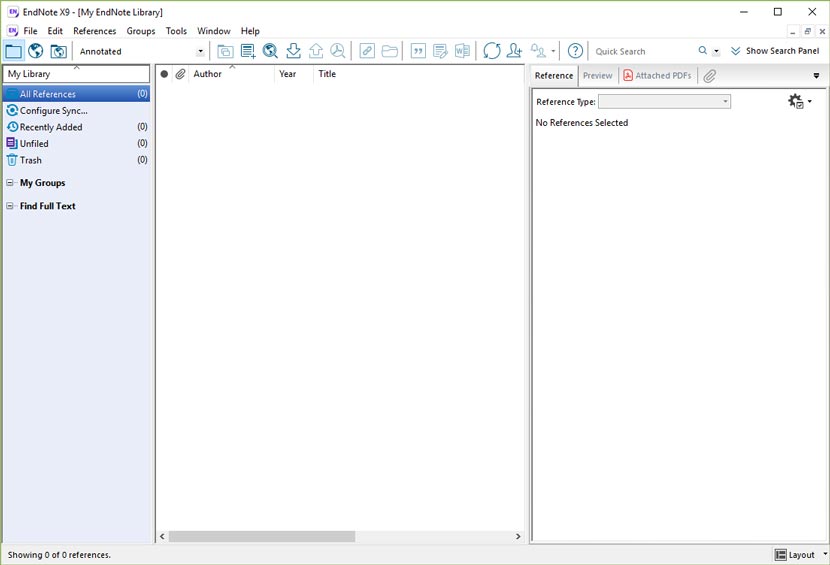Switch to Reference tab
Viewport: 830px width, 565px height.
click(x=554, y=76)
